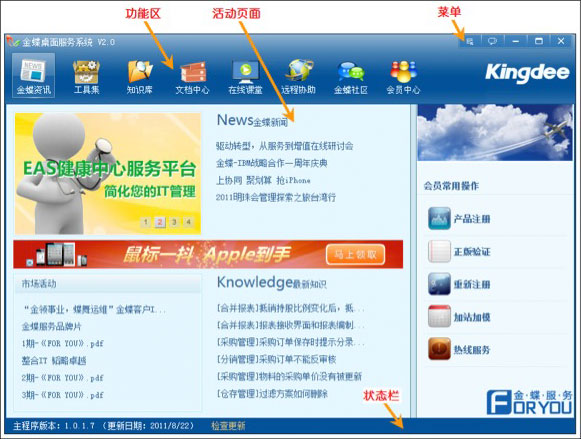Open the menu icon in title bar
This screenshot has width=581, height=439.
point(469,41)
